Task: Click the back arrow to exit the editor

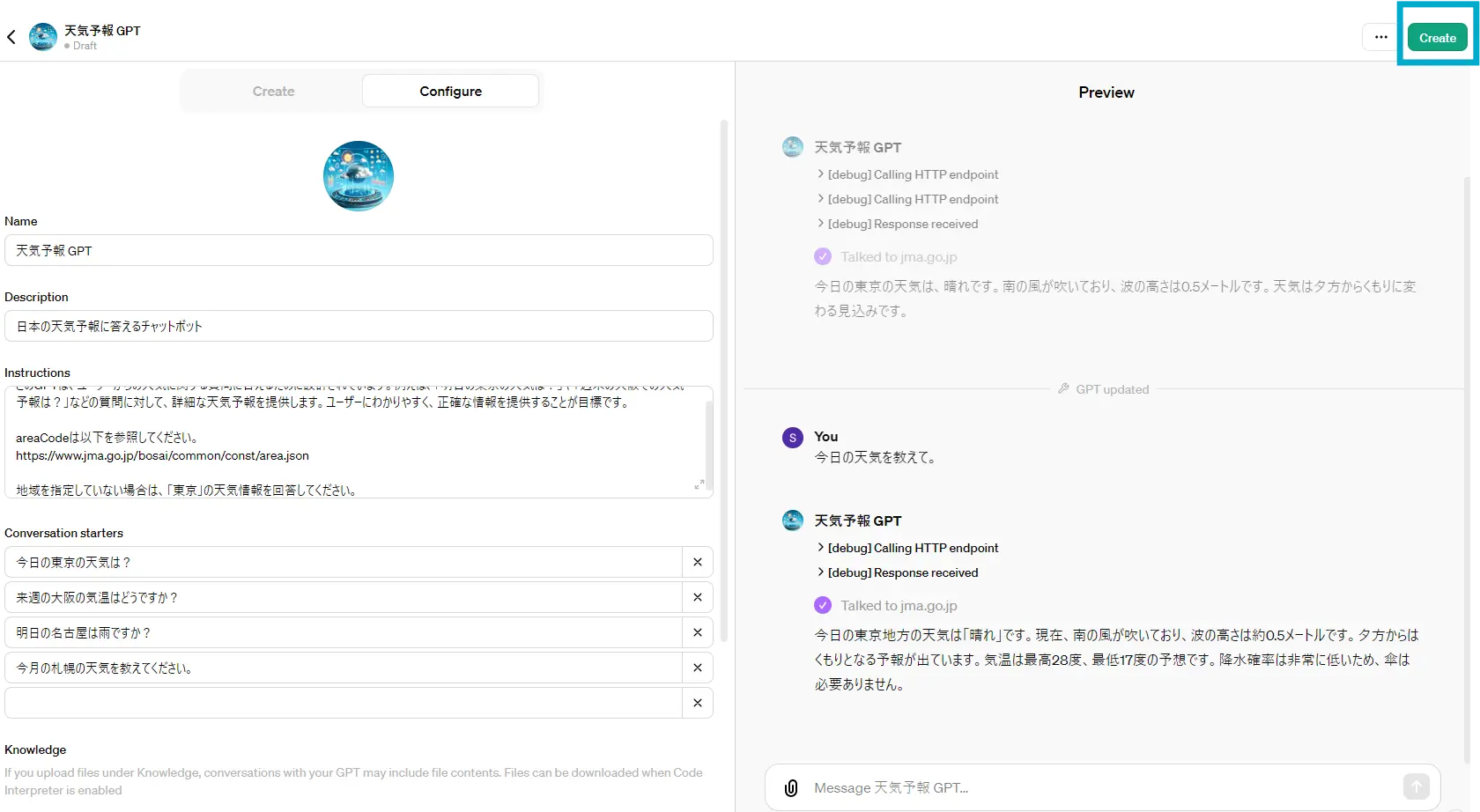Action: (11, 36)
